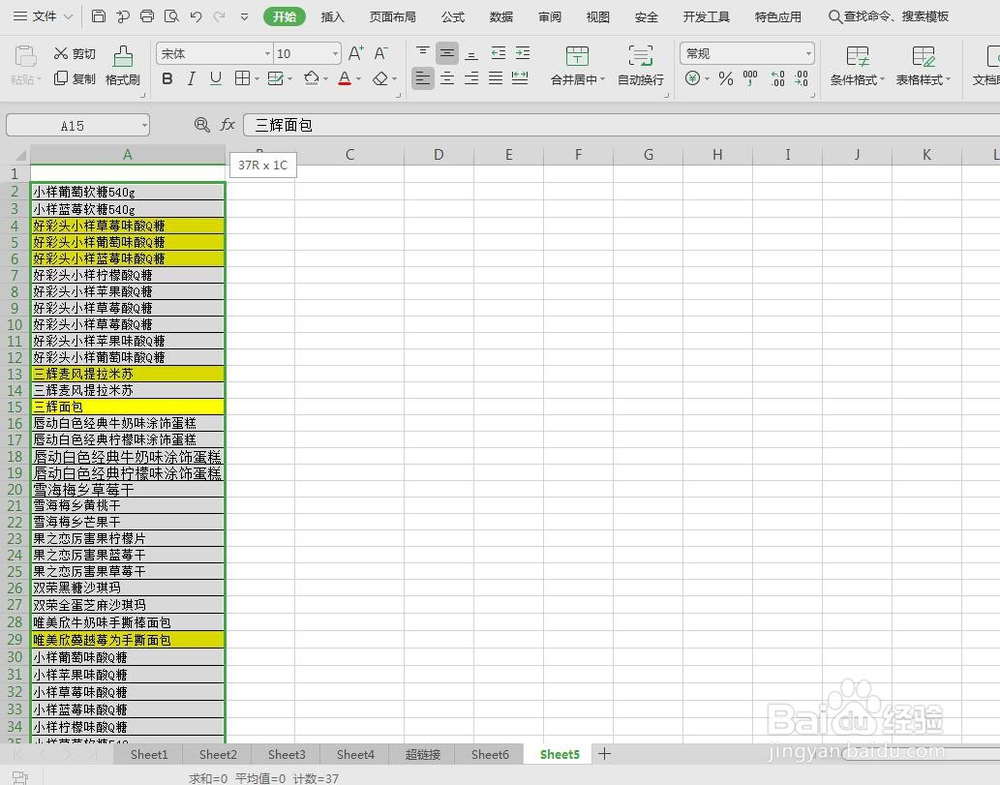Expand quick access toolbar customize arrow
This screenshot has height=785, width=1000.
(244, 17)
